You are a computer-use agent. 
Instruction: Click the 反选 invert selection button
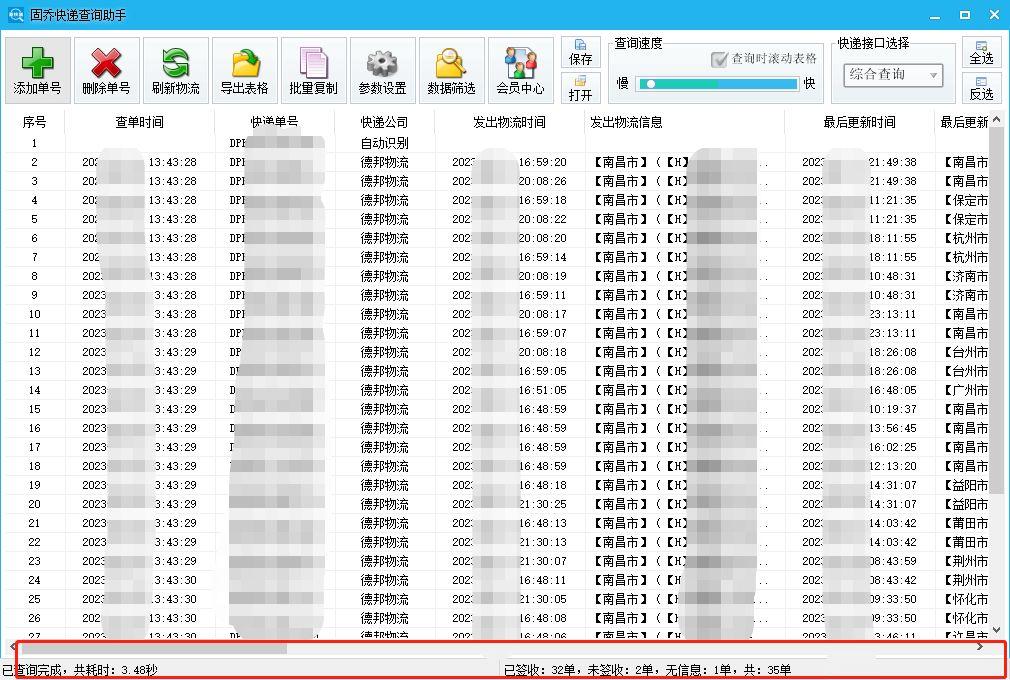[x=981, y=90]
